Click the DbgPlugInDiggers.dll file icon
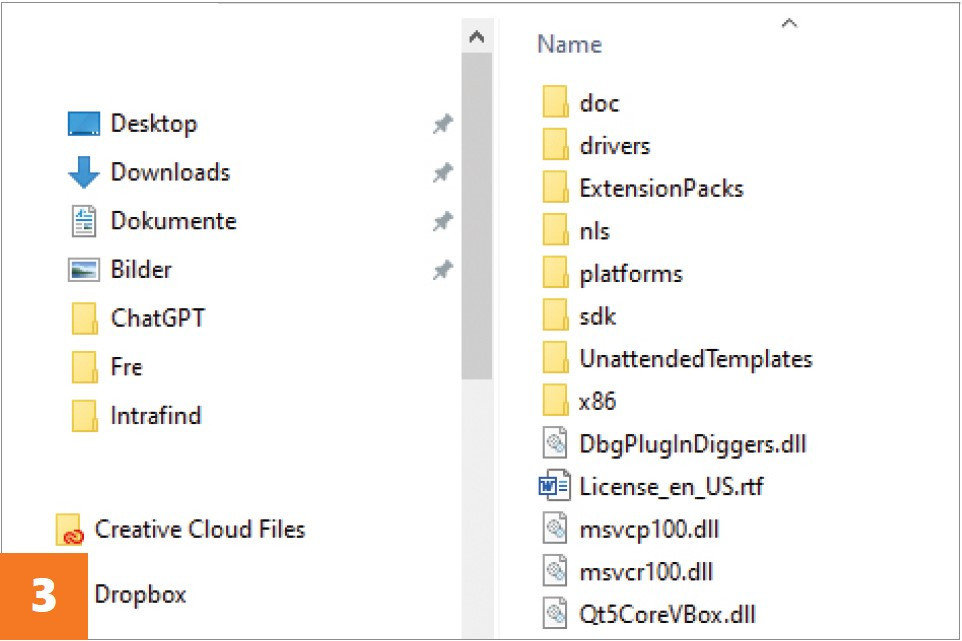The height and width of the screenshot is (641, 962). click(x=555, y=443)
